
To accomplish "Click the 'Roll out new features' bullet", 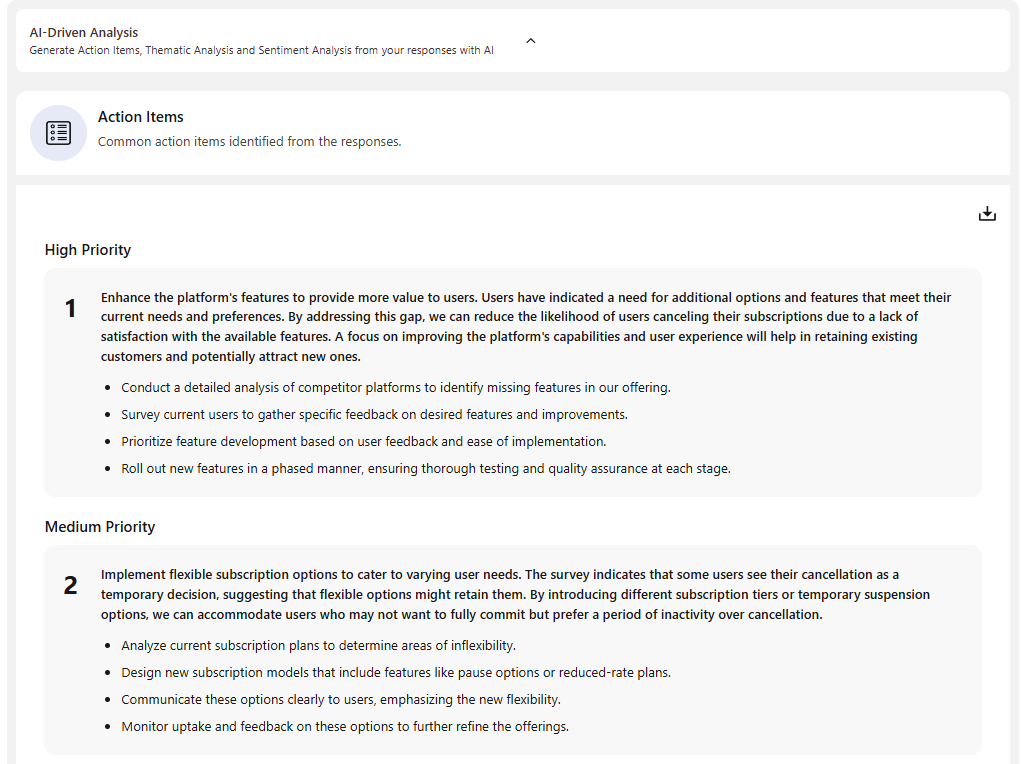I will tap(426, 468).
